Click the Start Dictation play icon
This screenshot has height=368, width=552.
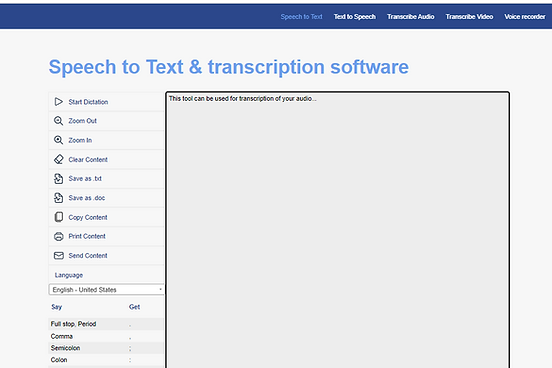click(58, 102)
